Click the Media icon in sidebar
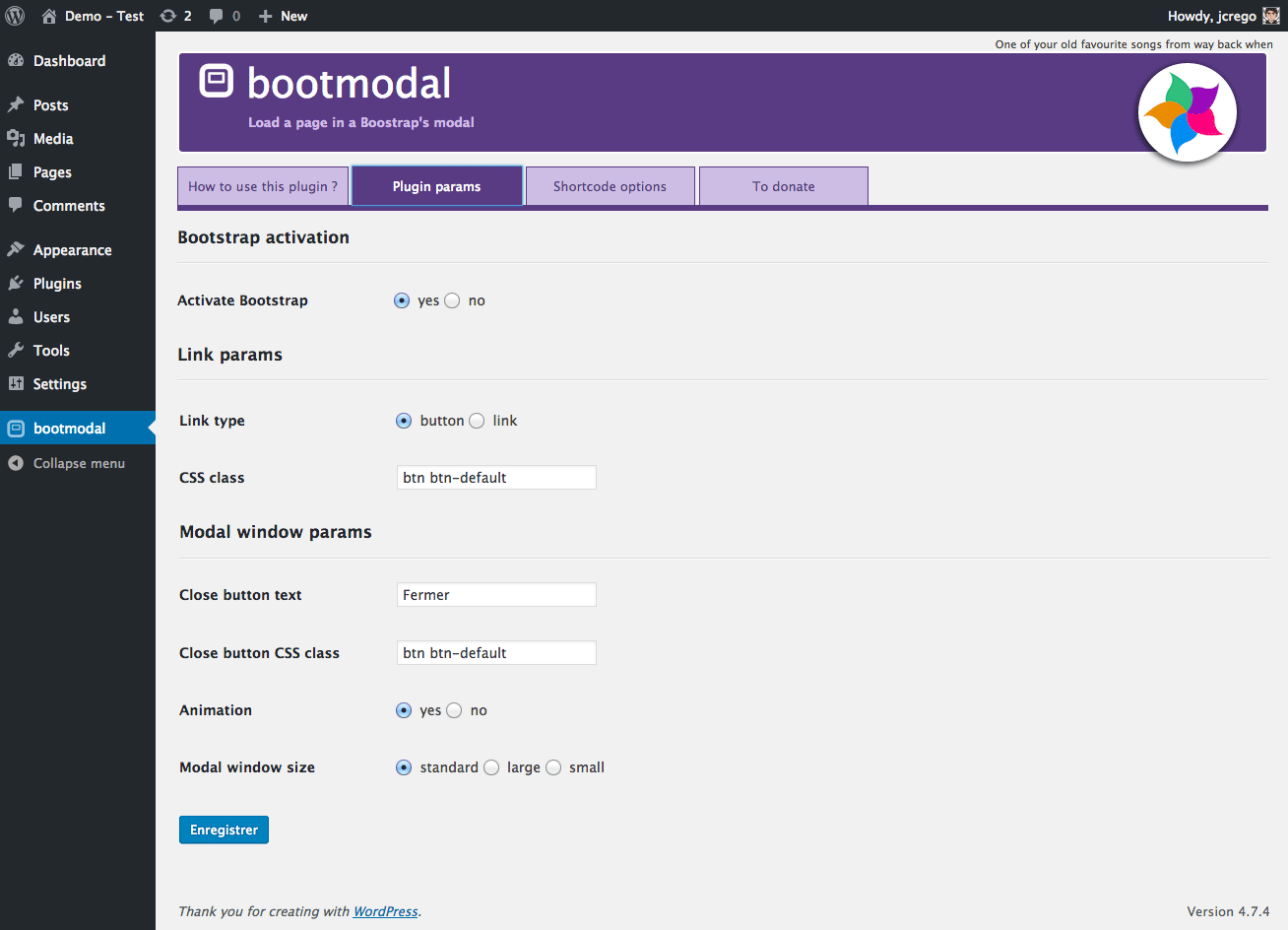Screen dimensions: 1288x930 [x=16, y=139]
